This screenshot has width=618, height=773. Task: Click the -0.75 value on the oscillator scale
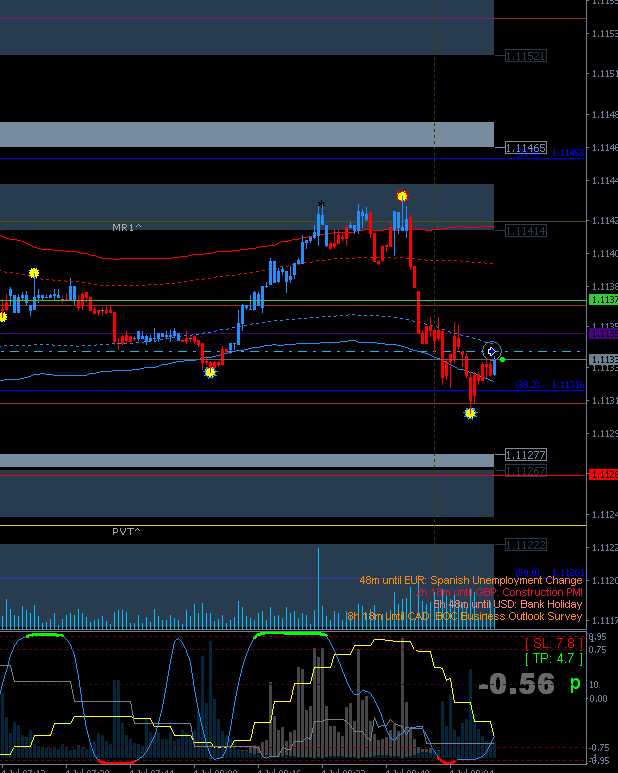[x=600, y=747]
